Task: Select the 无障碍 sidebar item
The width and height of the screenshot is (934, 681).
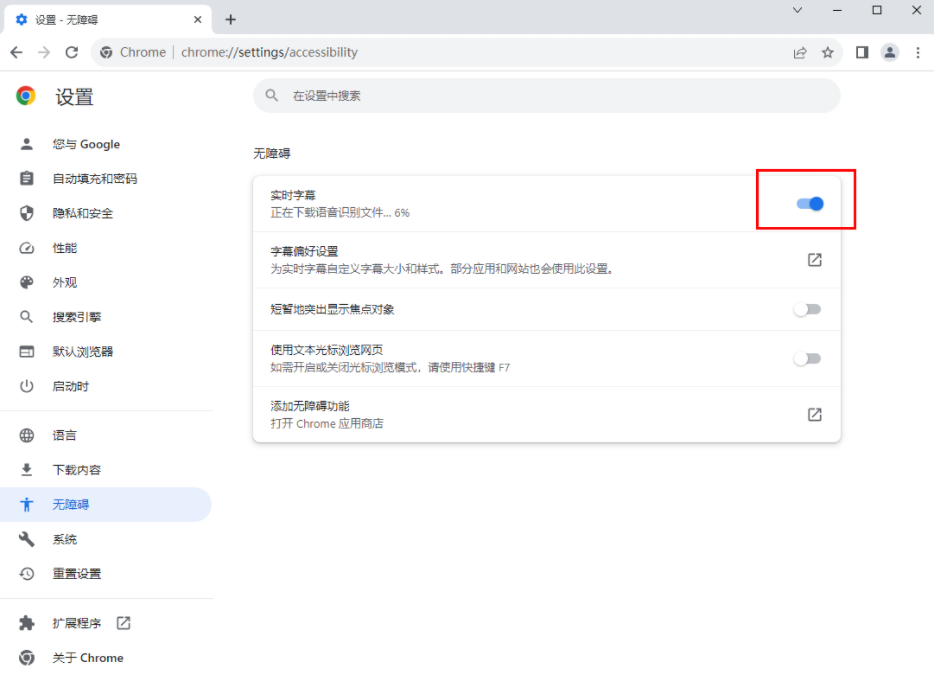Action: [x=106, y=505]
